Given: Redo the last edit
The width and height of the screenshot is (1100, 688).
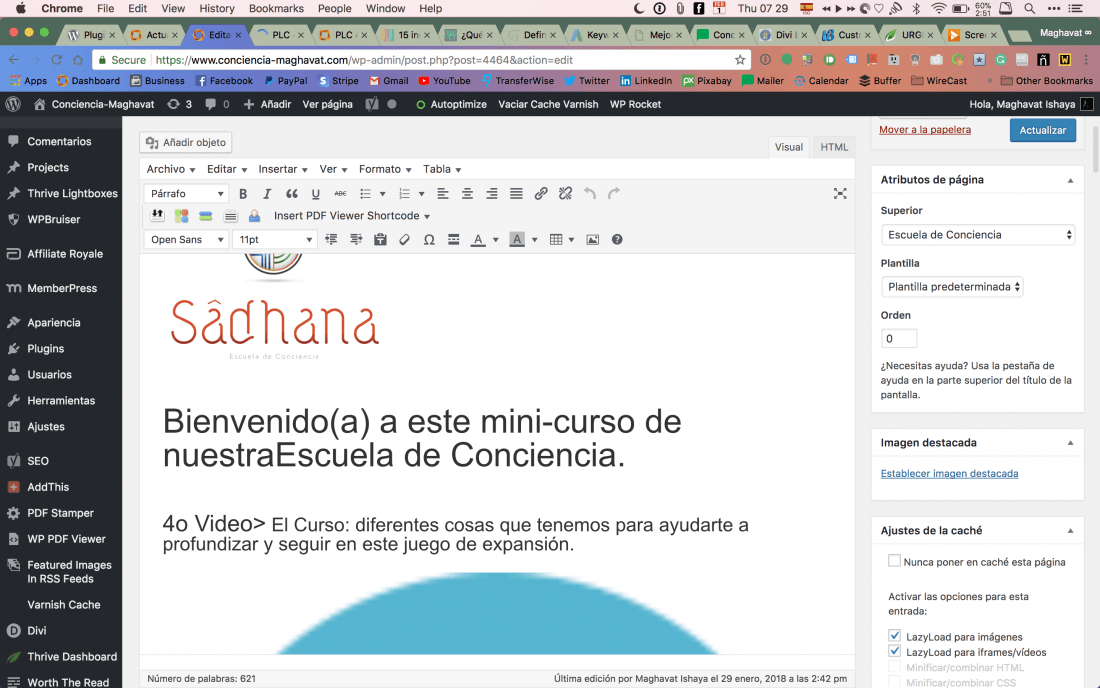Looking at the screenshot, I should 615,194.
